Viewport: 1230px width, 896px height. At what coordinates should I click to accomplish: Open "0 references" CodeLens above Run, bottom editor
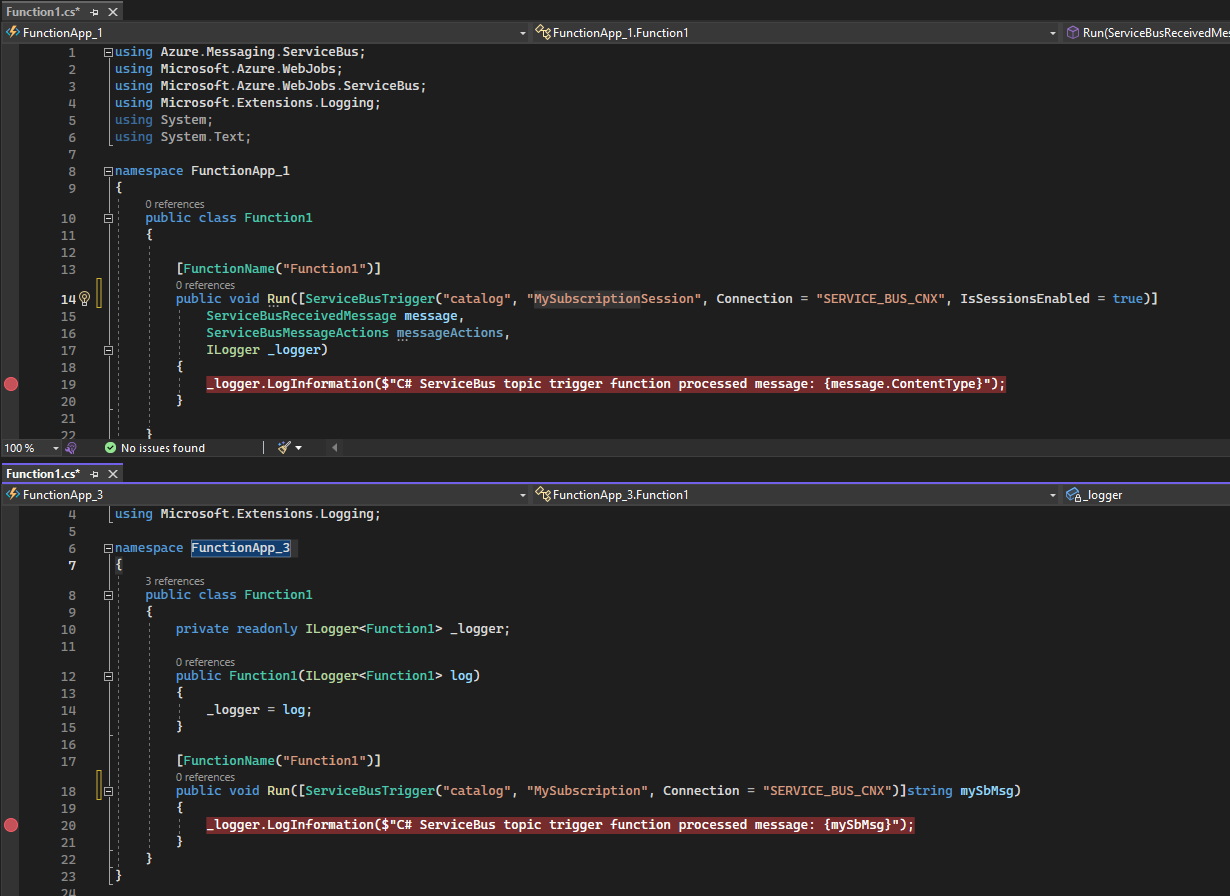click(x=205, y=777)
